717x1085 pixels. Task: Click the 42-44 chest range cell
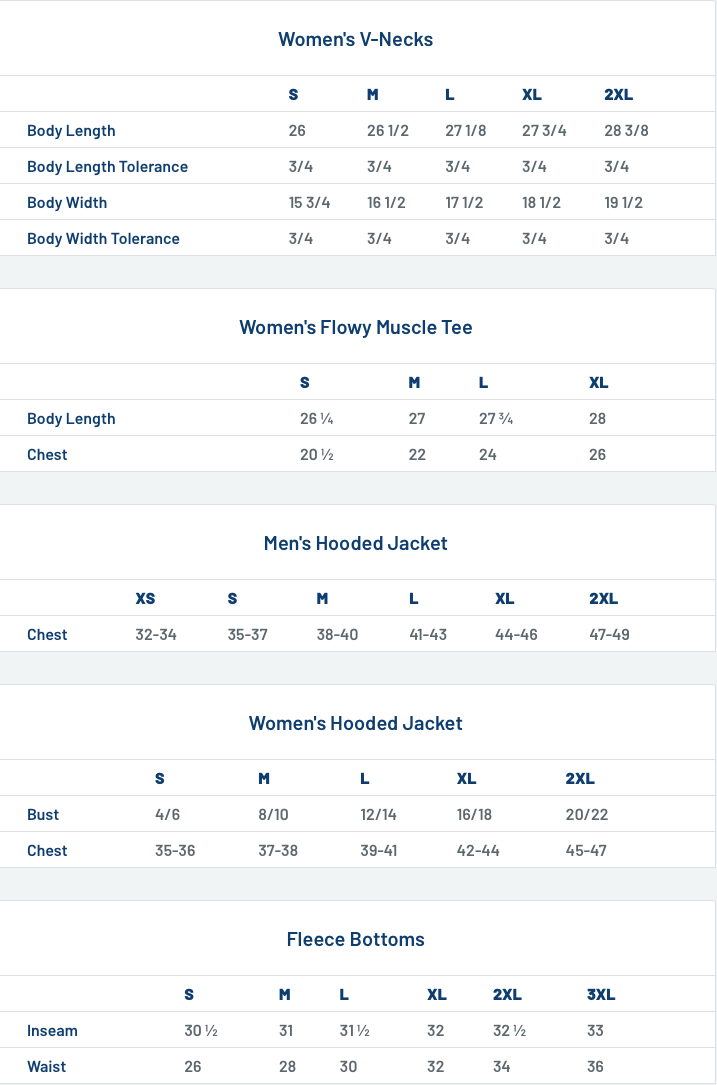pos(478,850)
